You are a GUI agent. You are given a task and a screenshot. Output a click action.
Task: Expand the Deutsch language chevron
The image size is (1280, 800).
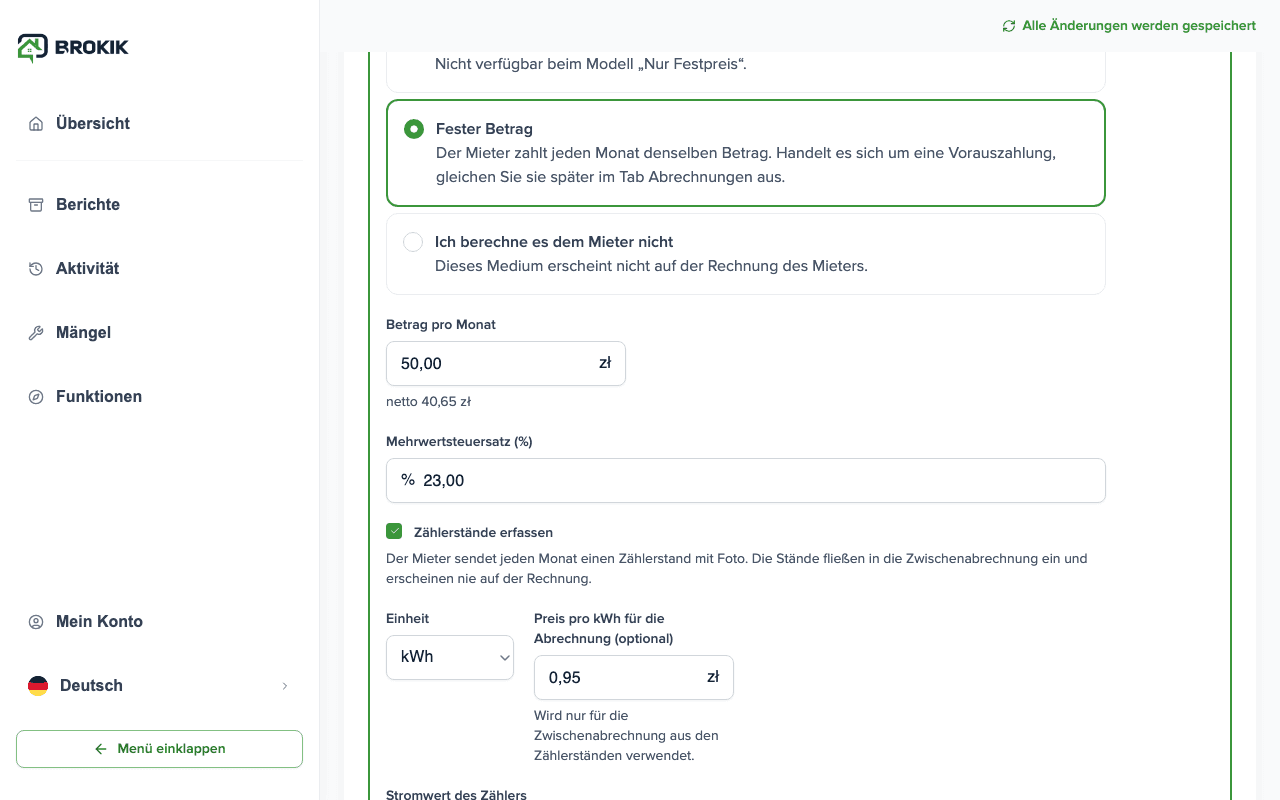pyautogui.click(x=285, y=686)
